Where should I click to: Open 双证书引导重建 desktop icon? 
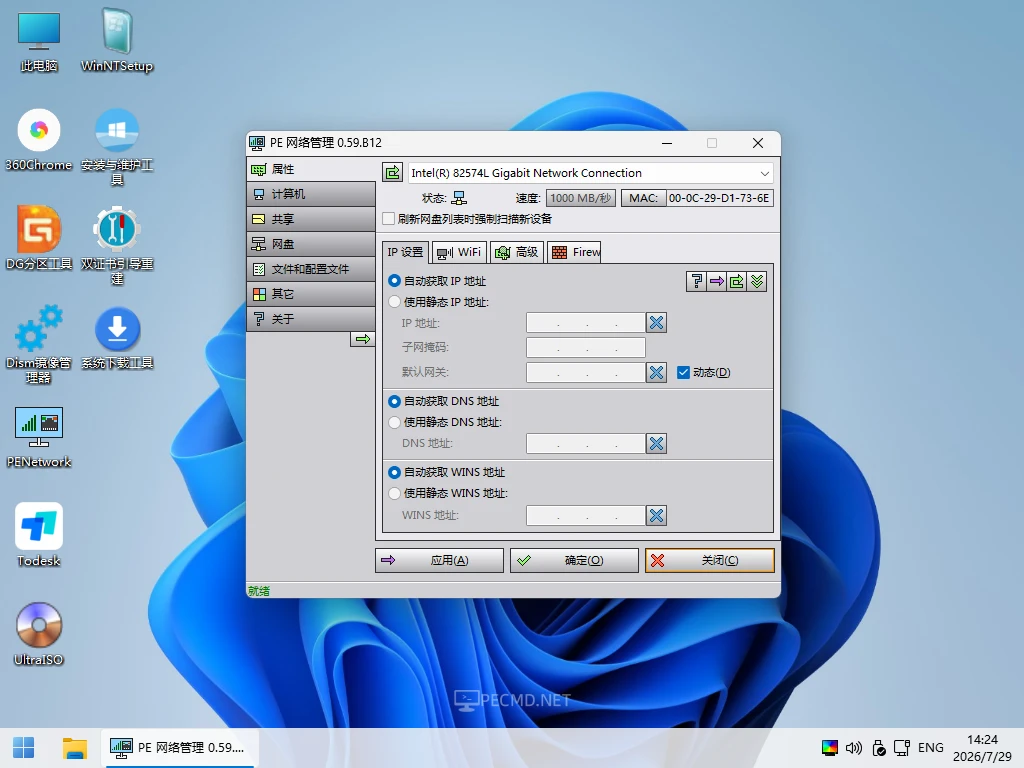coord(117,246)
